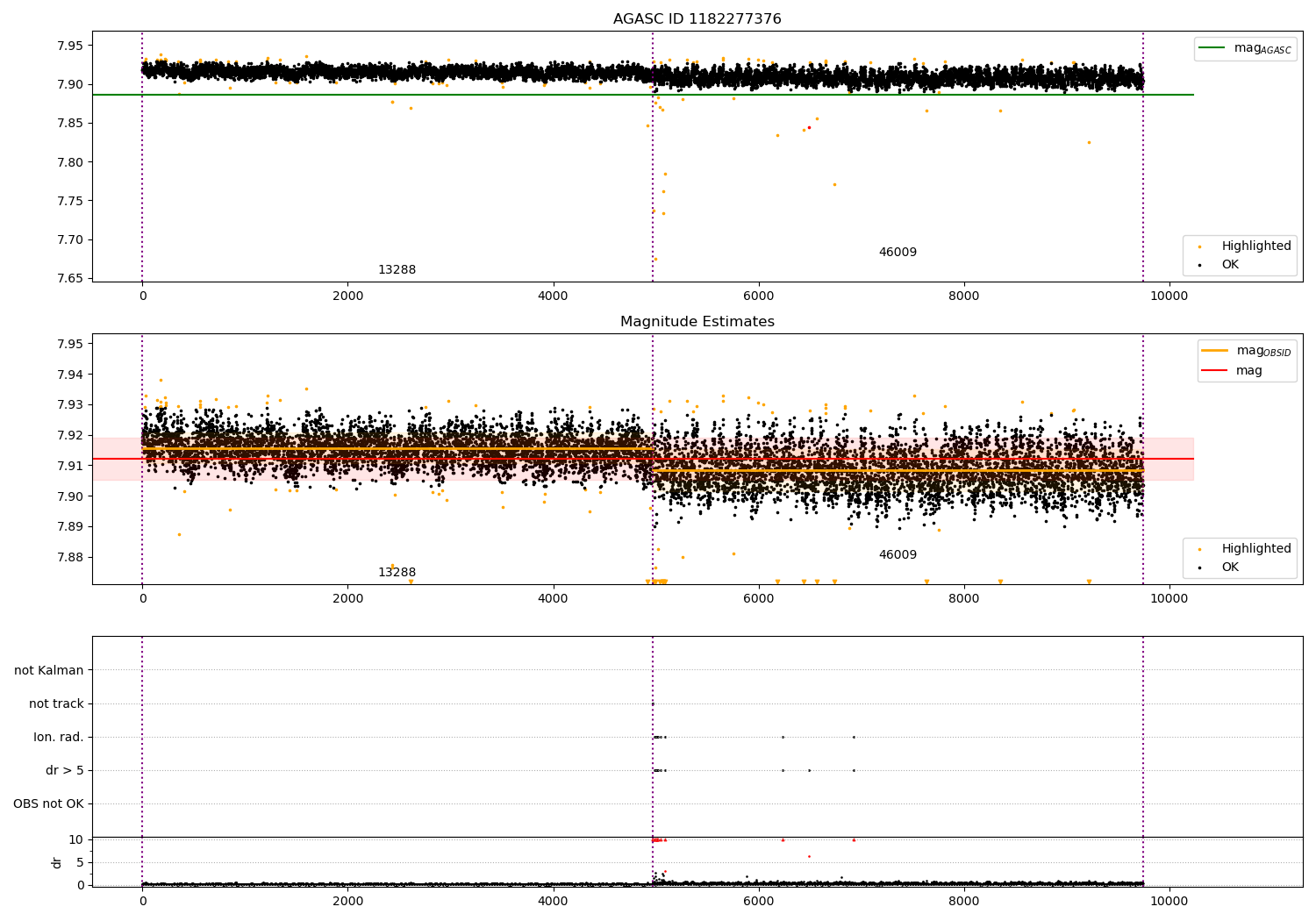Click the "7.80" y-axis tick in top panel
Viewport: 1316px width, 921px height.
(x=69, y=162)
